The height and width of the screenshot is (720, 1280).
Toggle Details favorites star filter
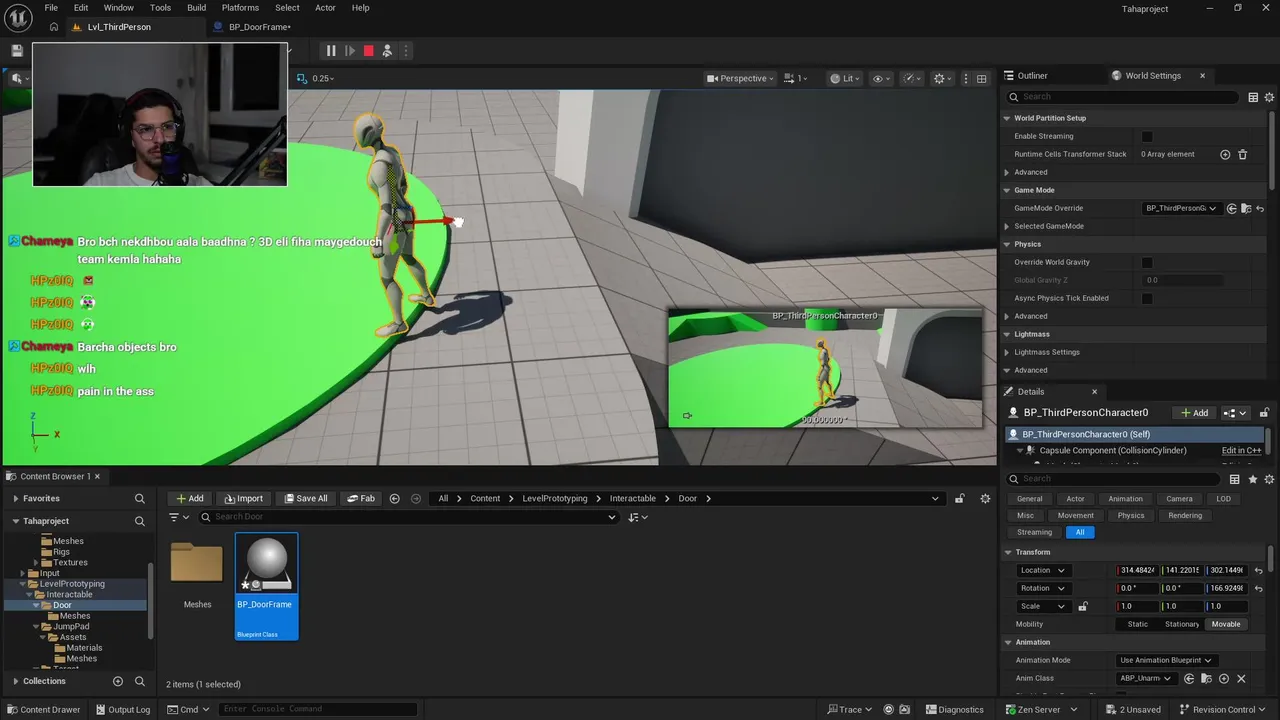[1253, 479]
